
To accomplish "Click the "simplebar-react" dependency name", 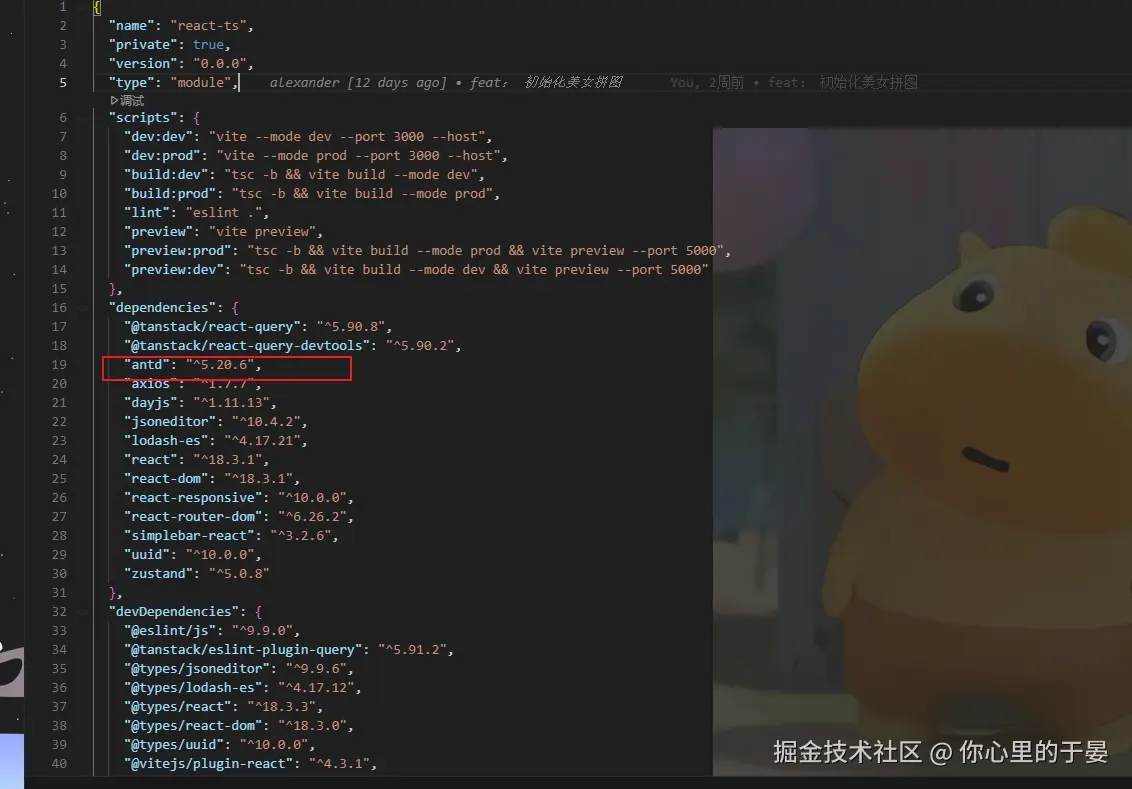I will 189,536.
